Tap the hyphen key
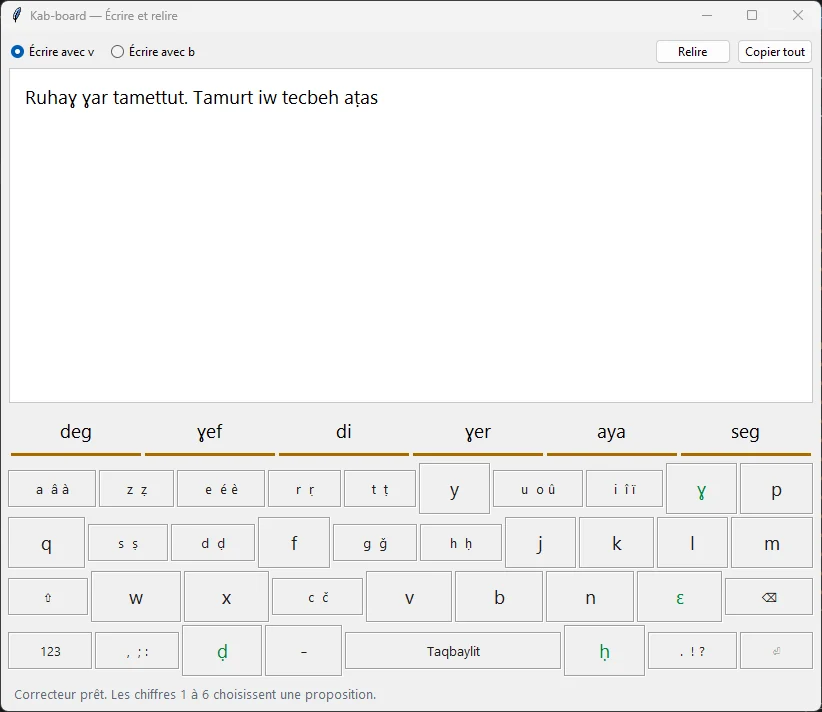Image resolution: width=822 pixels, height=712 pixels. click(x=304, y=651)
